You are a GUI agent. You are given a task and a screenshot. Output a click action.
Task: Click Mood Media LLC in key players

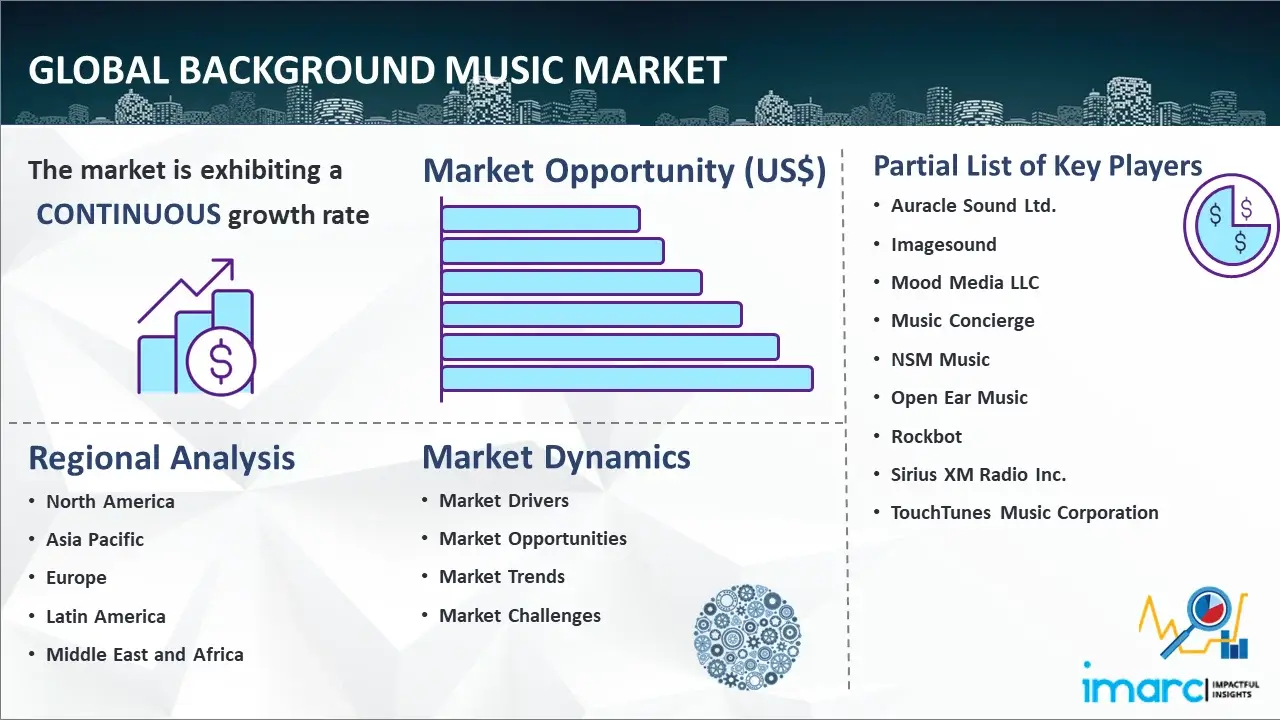click(x=965, y=283)
